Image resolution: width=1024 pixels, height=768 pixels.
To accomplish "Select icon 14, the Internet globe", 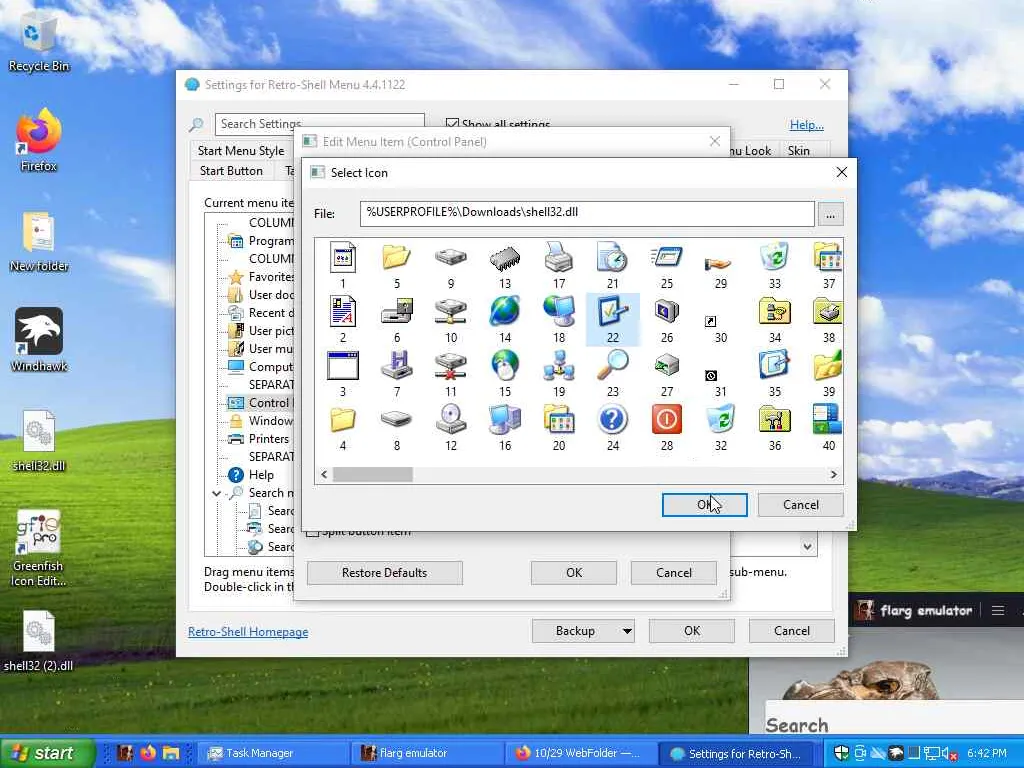I will tap(505, 312).
